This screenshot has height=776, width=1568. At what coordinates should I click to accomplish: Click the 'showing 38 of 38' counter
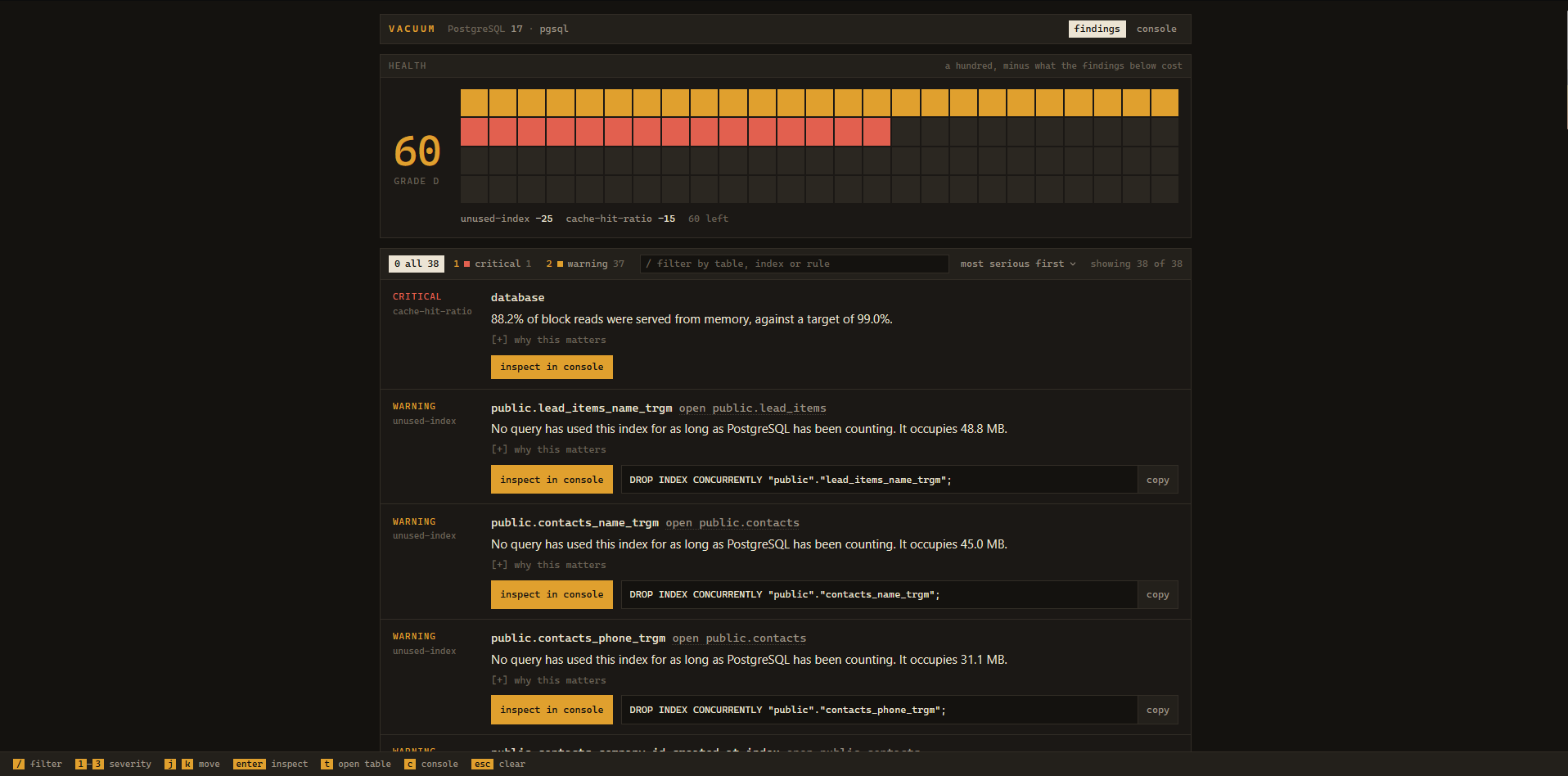[x=1136, y=264]
